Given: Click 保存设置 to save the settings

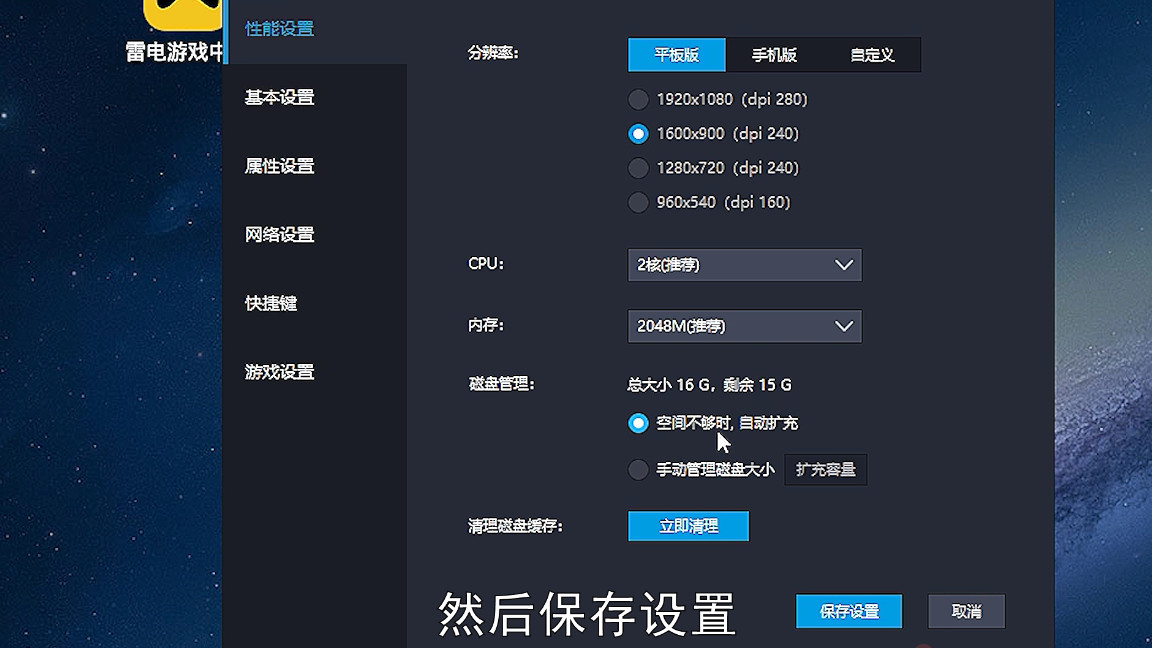Looking at the screenshot, I should pyautogui.click(x=848, y=611).
